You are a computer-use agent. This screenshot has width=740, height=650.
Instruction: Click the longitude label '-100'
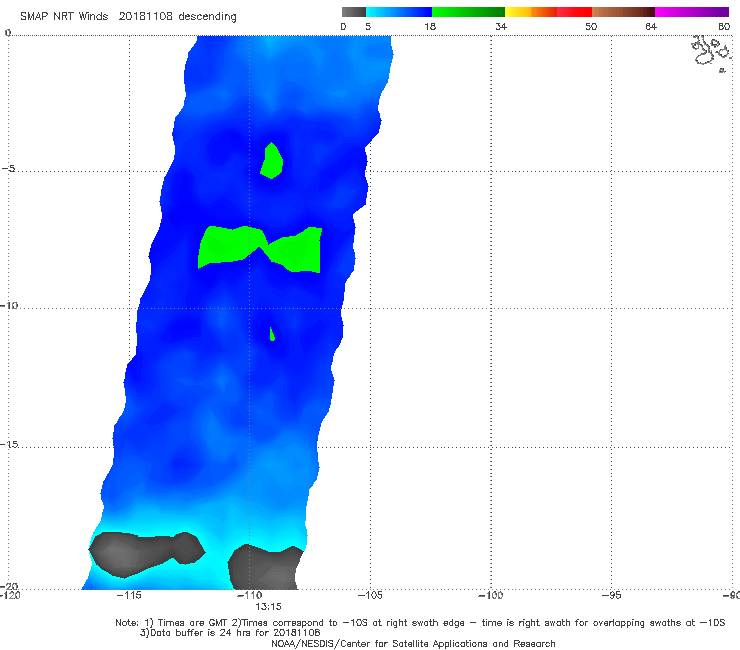tap(490, 595)
